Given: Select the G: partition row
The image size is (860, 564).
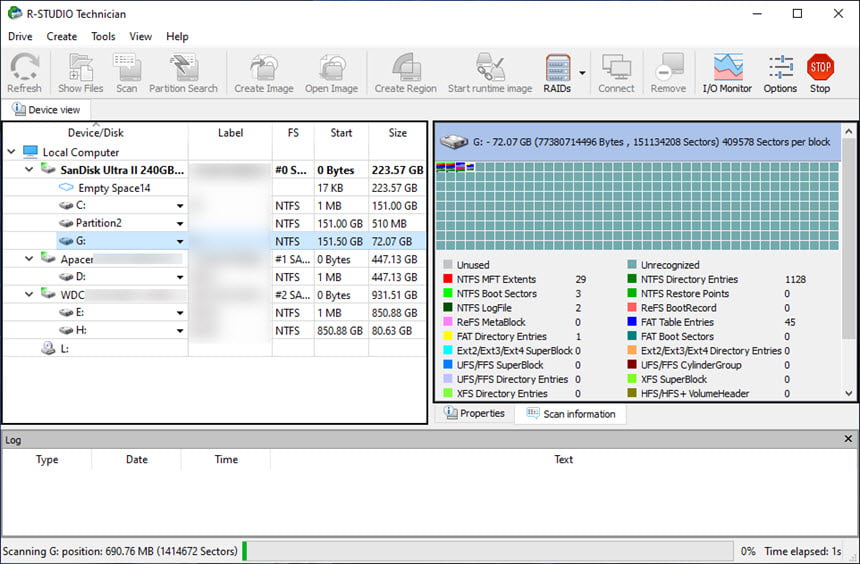Looking at the screenshot, I should pos(214,241).
